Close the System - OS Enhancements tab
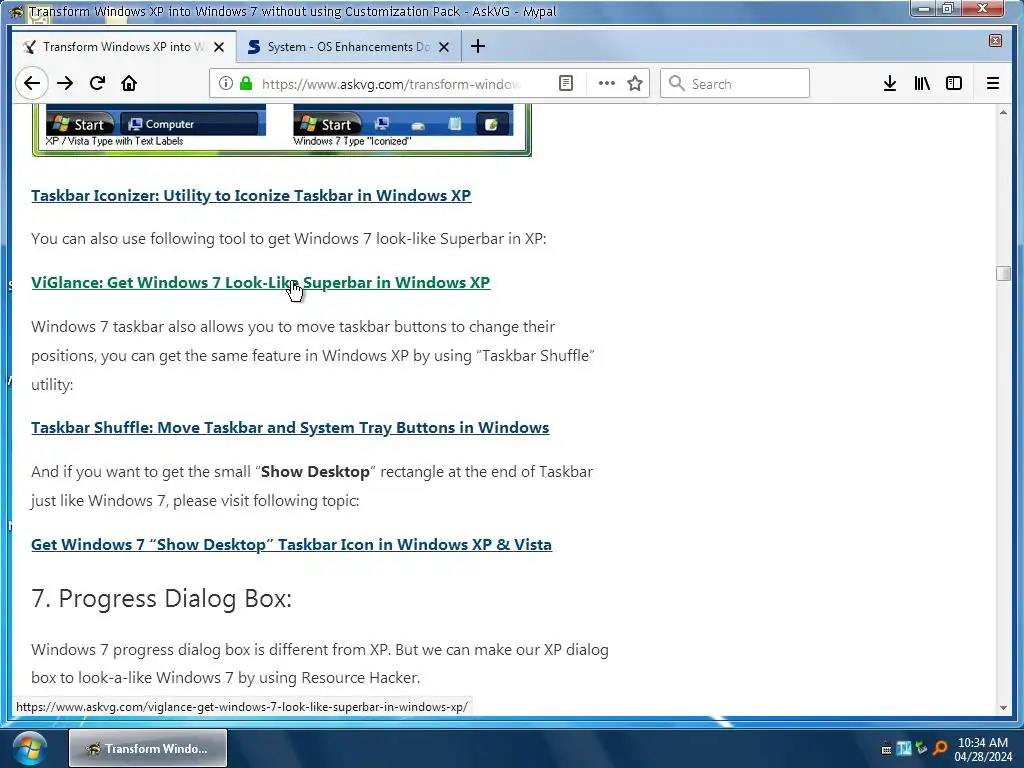 pyautogui.click(x=444, y=47)
